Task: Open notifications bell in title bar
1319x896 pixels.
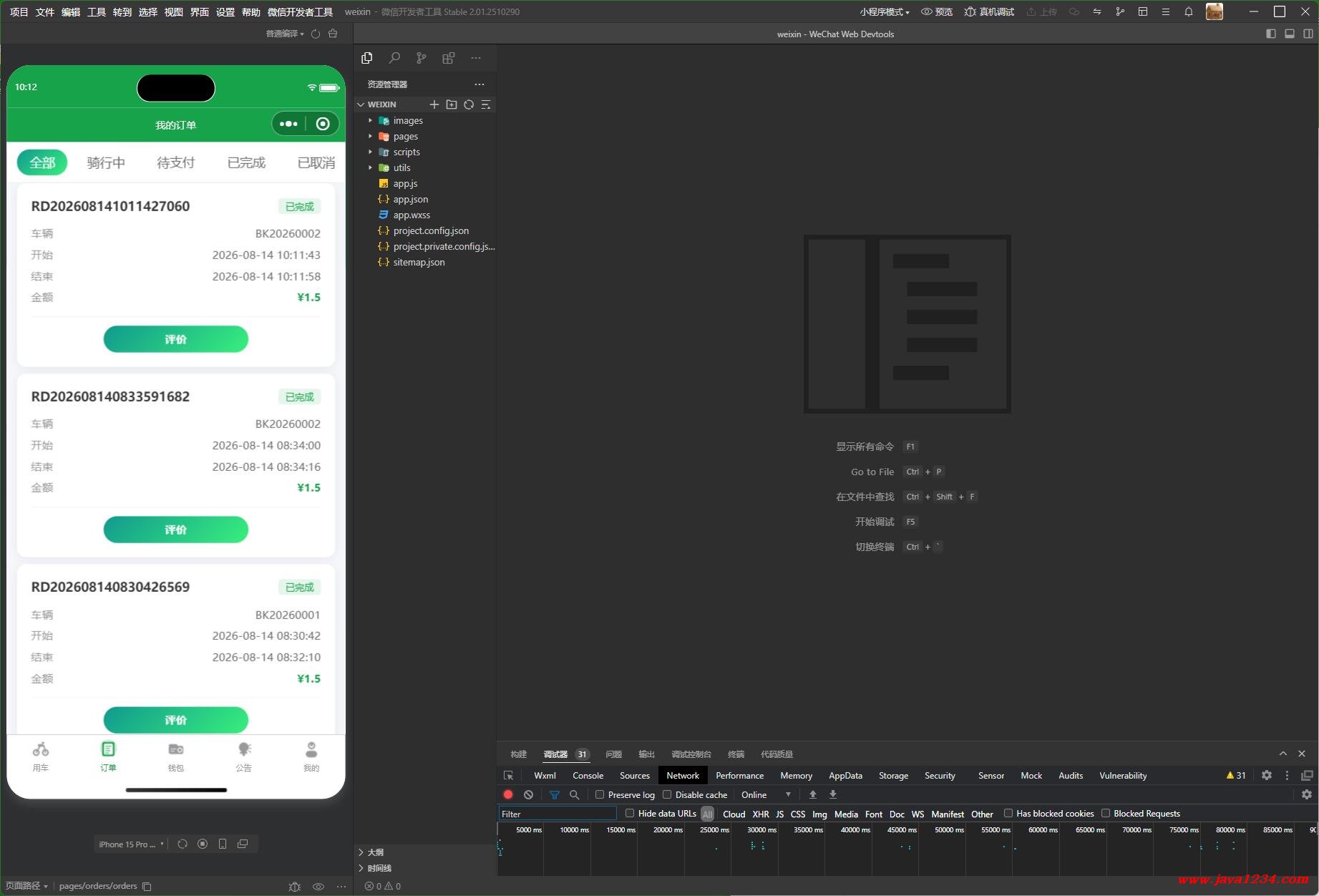Action: tap(1189, 11)
